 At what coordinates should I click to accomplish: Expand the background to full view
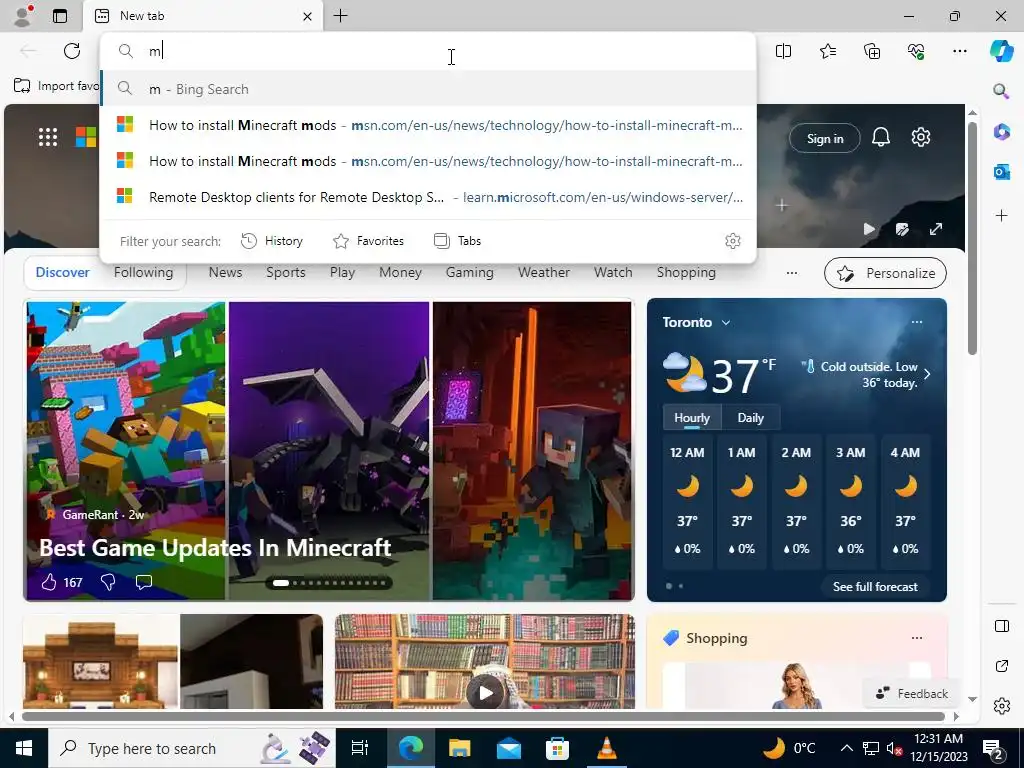(936, 229)
